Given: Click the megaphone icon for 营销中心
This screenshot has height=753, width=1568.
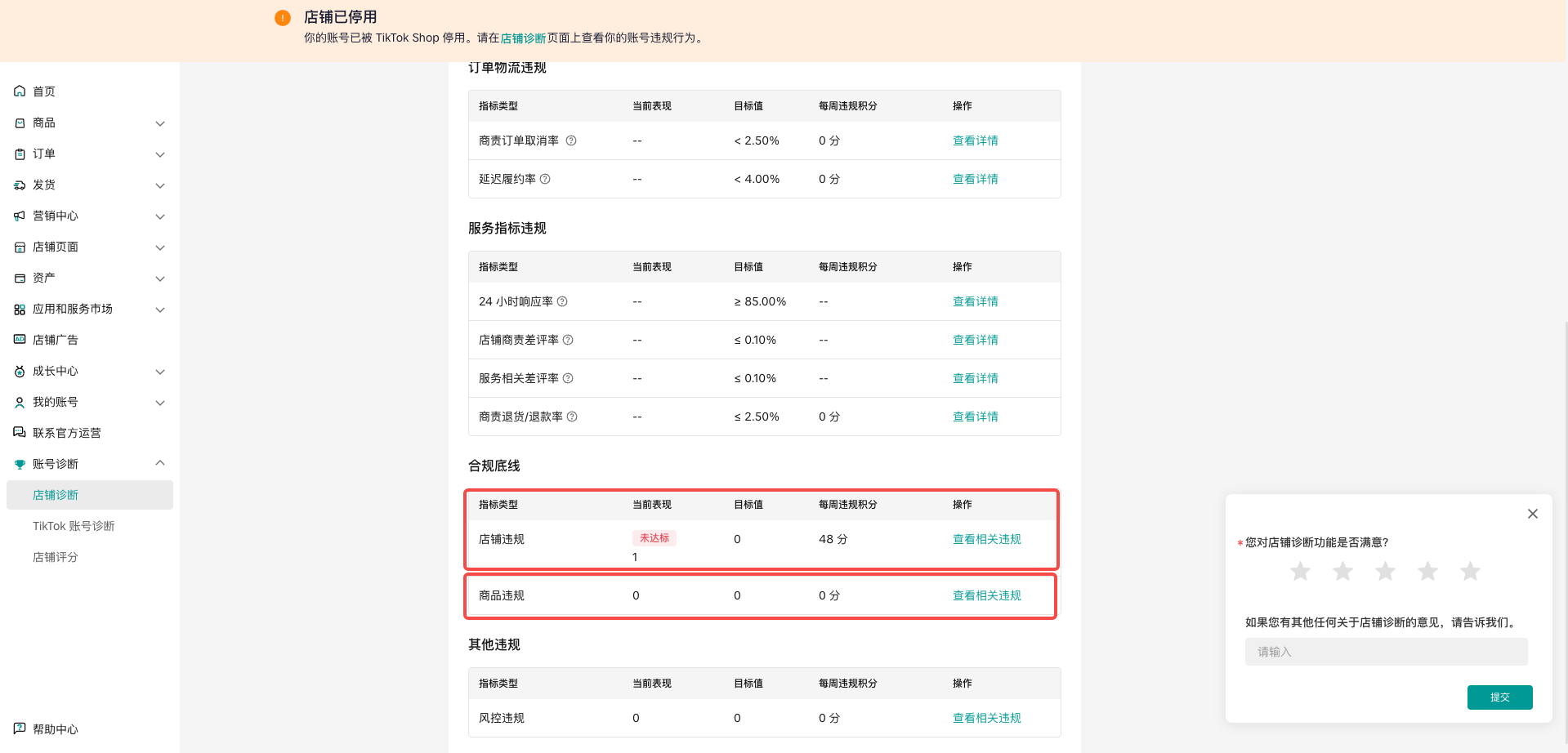Looking at the screenshot, I should tap(20, 216).
